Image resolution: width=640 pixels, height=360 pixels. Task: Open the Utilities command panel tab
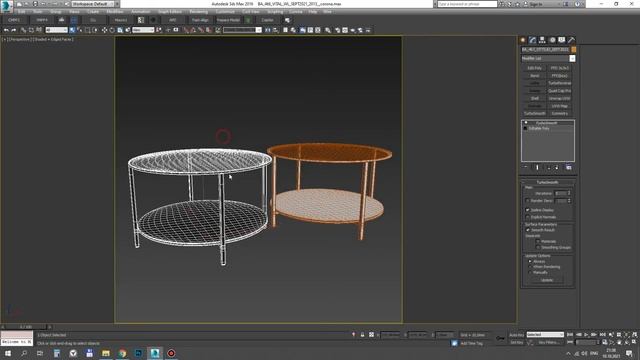tap(571, 40)
